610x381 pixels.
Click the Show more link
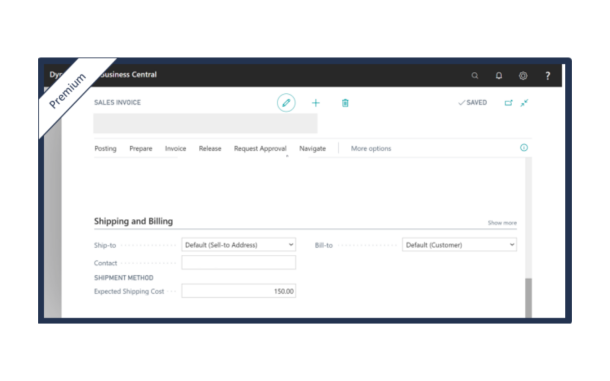(502, 223)
